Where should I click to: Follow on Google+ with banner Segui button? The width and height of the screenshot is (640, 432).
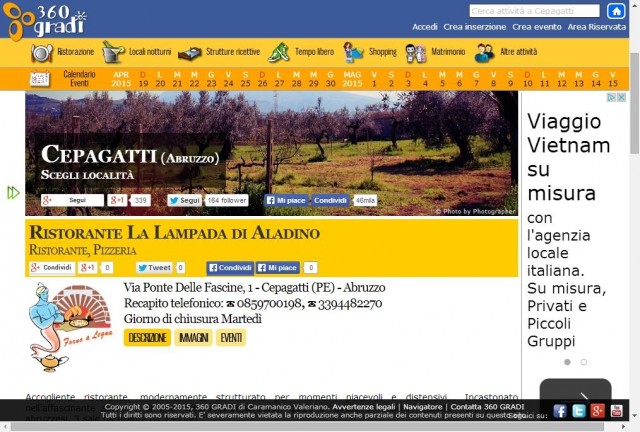click(x=72, y=200)
